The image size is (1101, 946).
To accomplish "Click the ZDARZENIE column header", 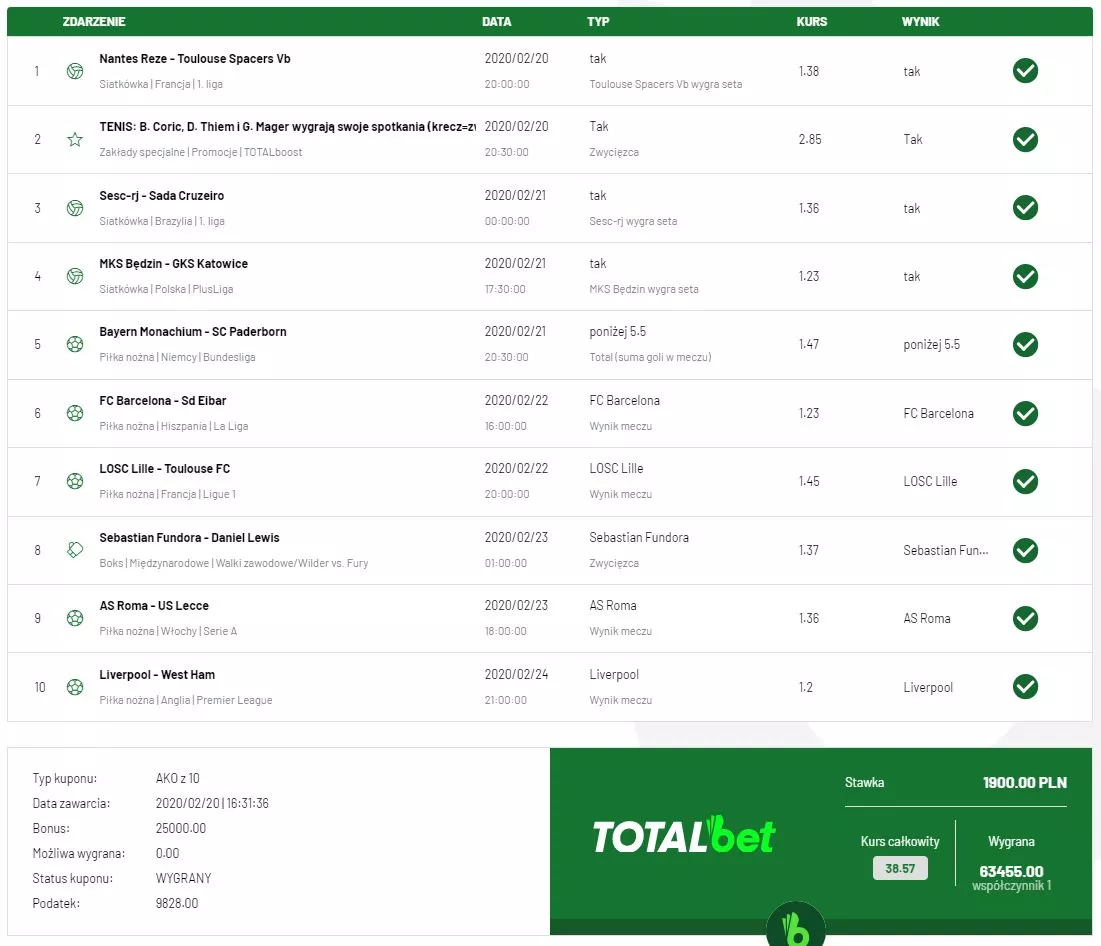I will (x=94, y=21).
